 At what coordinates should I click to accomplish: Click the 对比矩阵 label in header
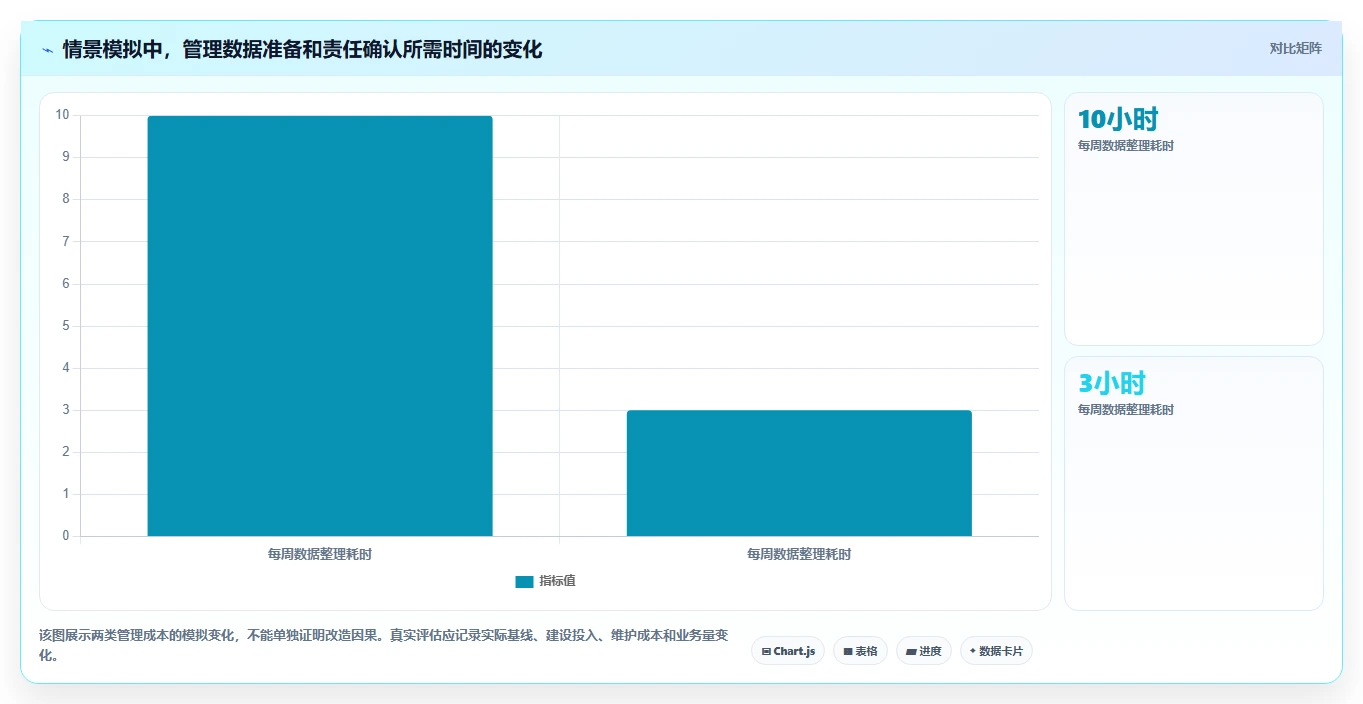(1295, 48)
